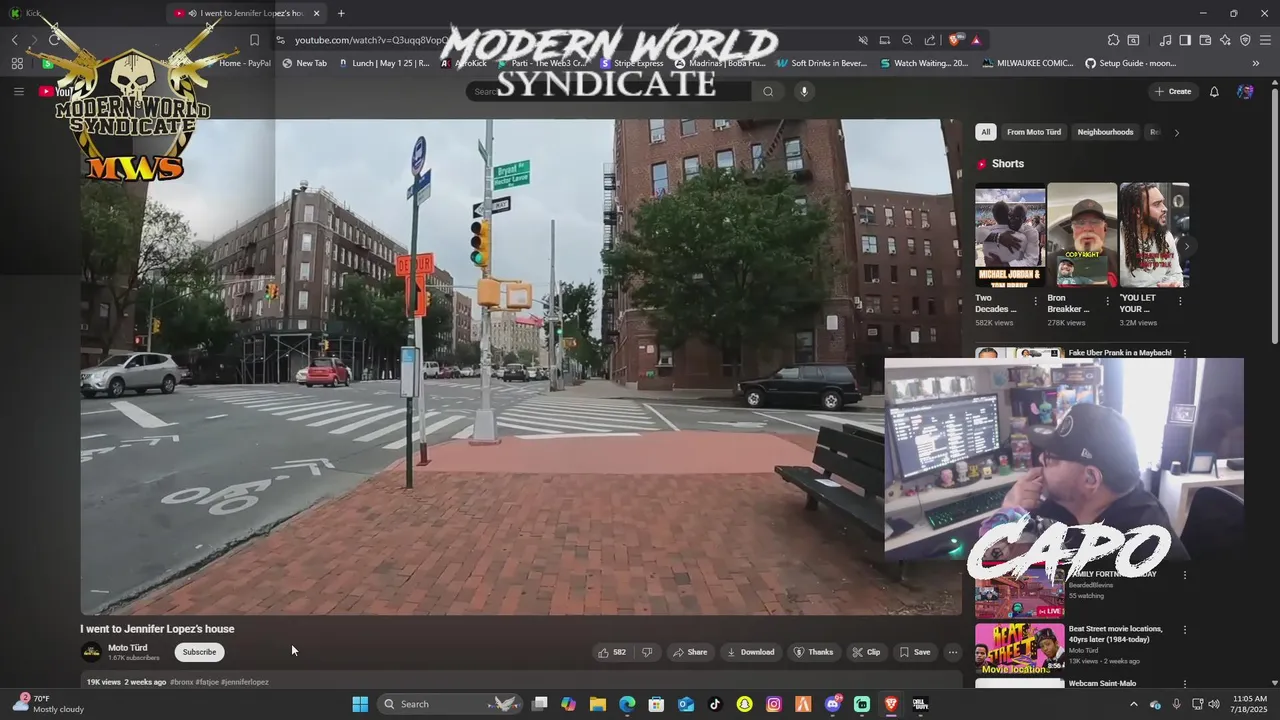Send Thanks to the creator
Viewport: 1280px width, 720px height.
(x=813, y=652)
